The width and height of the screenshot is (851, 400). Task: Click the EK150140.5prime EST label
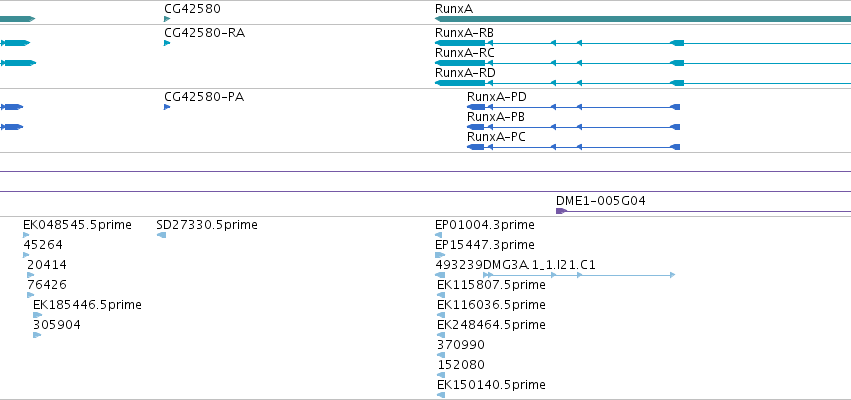click(x=491, y=385)
